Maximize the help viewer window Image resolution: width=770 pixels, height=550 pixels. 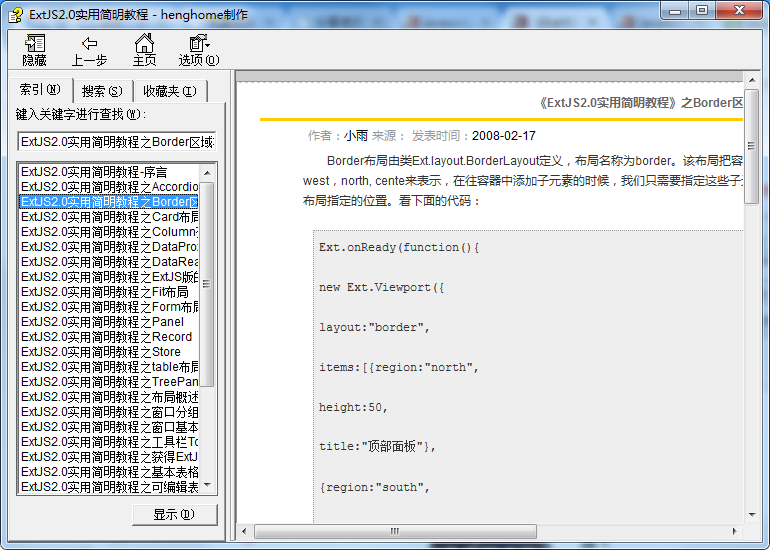(701, 11)
